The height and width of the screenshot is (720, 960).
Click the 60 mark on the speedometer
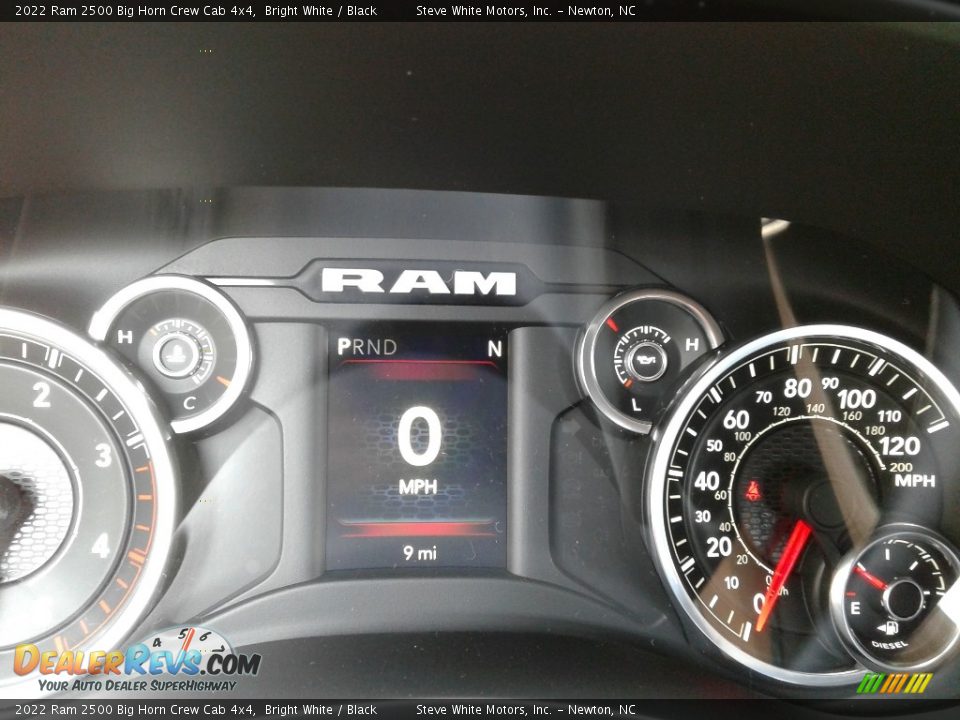click(736, 419)
